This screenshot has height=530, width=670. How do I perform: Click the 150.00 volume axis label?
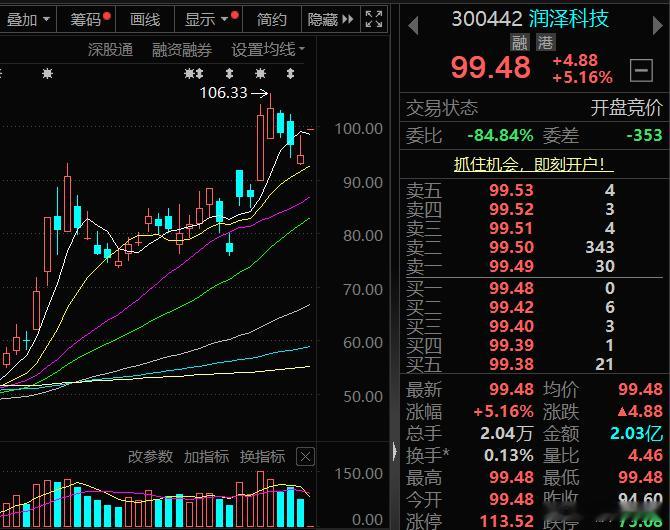coord(359,474)
